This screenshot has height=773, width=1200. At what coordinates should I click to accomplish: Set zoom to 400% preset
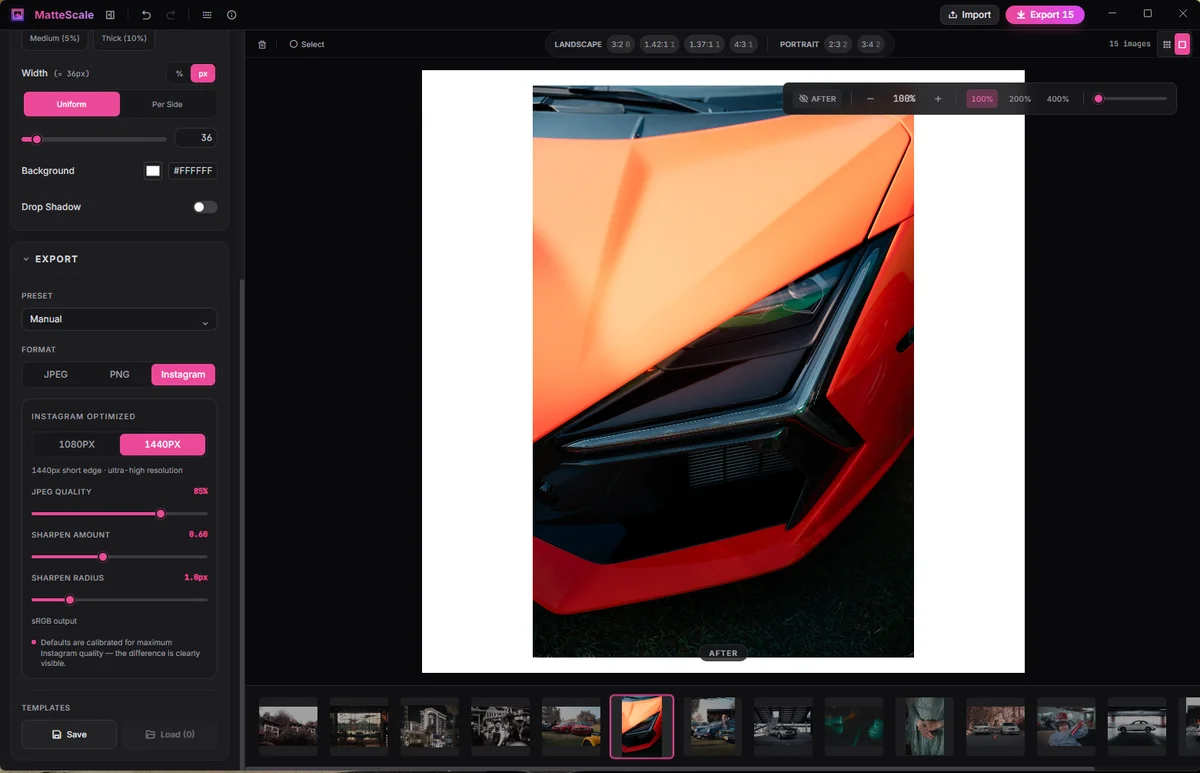point(1058,99)
